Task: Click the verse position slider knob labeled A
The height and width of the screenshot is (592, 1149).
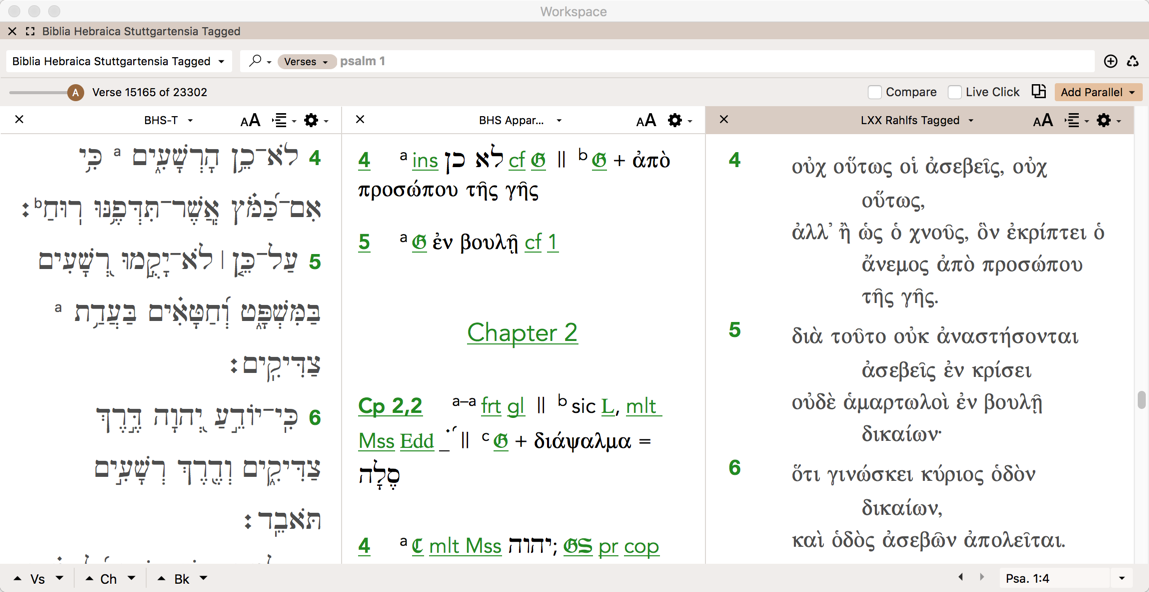Action: tap(75, 92)
